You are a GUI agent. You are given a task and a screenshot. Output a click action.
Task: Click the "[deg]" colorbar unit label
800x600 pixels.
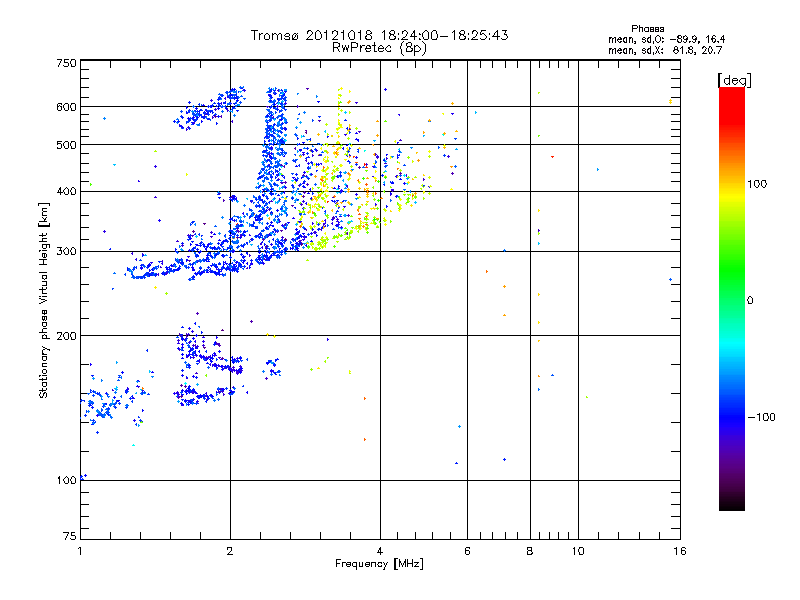pyautogui.click(x=734, y=80)
